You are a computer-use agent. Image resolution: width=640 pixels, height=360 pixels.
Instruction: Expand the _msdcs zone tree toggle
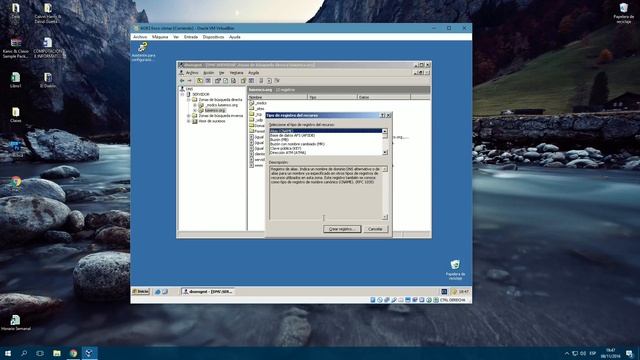coord(195,105)
